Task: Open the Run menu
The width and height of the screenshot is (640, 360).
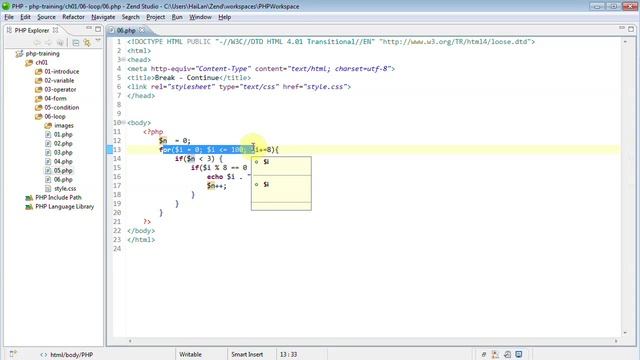Action: [x=177, y=17]
